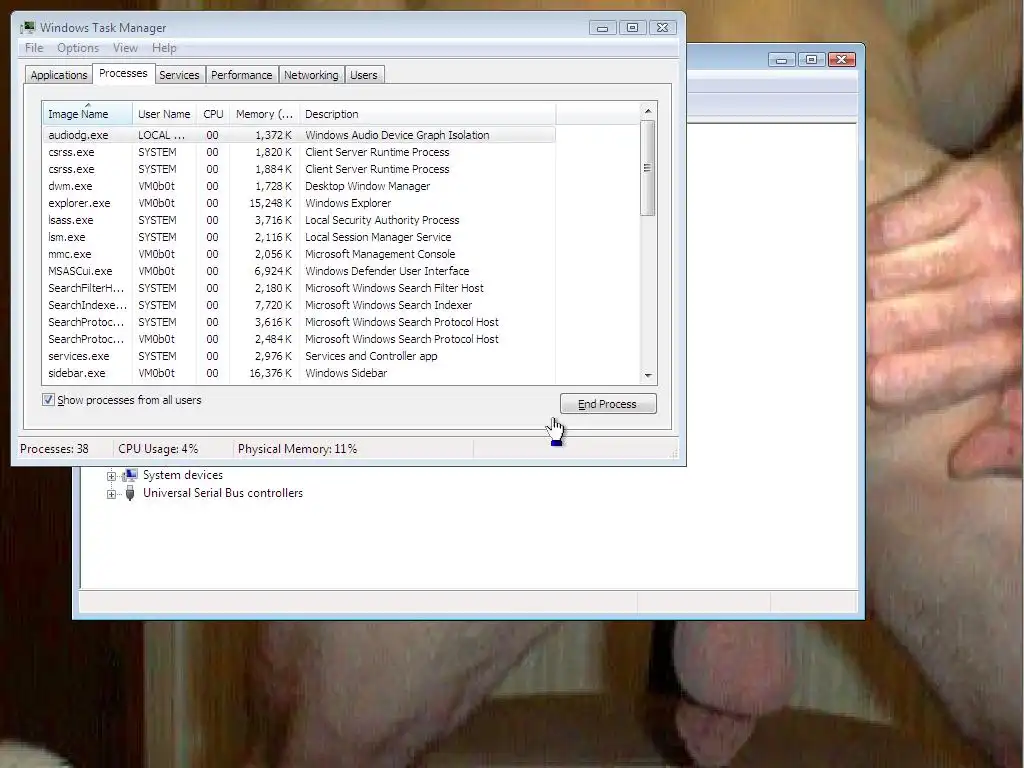
Task: Open the Performance tab
Action: tap(241, 75)
